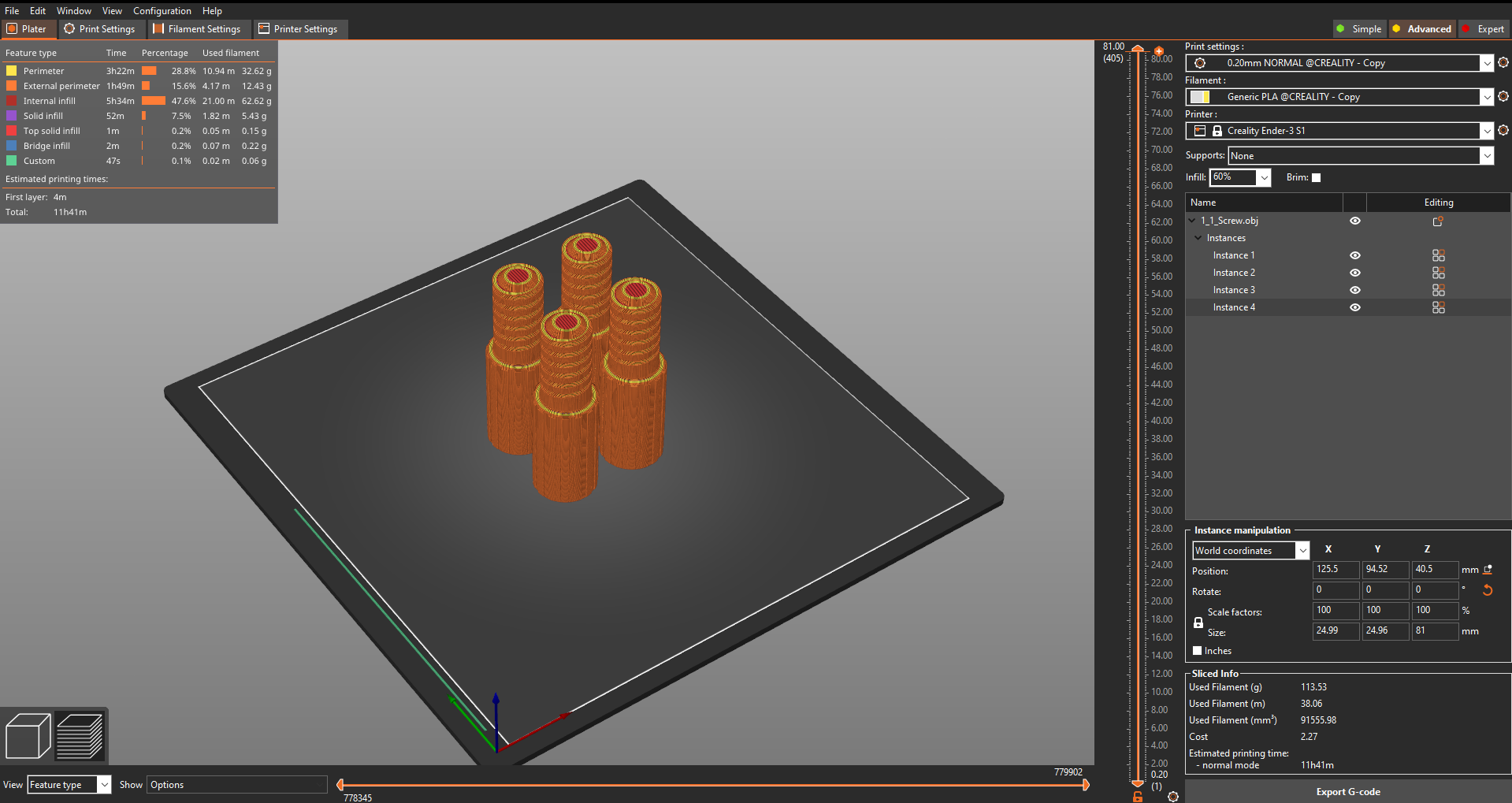Switch to sliced layers preview icon
Screen dimensions: 1512x803
coord(80,736)
